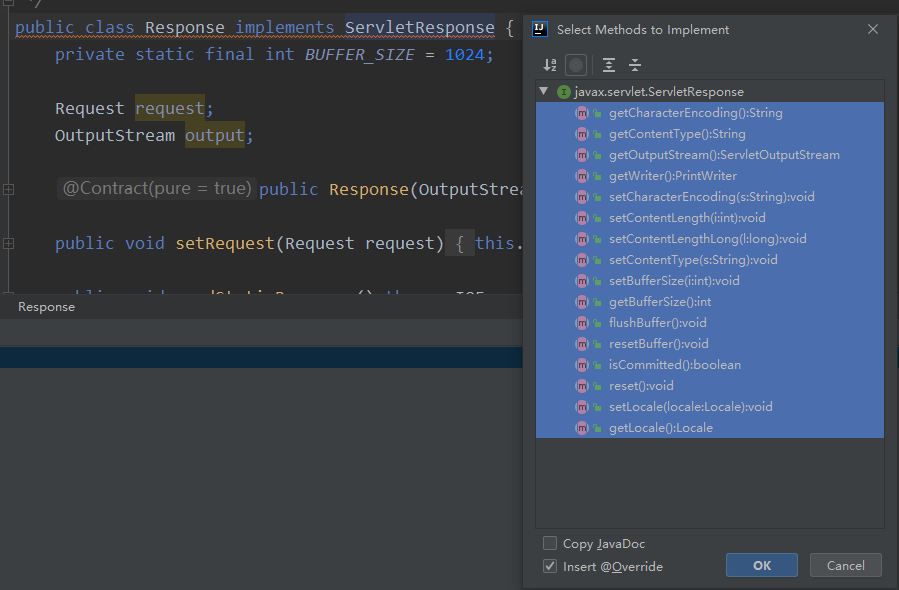Click method icon next to flushBuffer
Viewport: 899px width, 590px height.
click(x=581, y=323)
